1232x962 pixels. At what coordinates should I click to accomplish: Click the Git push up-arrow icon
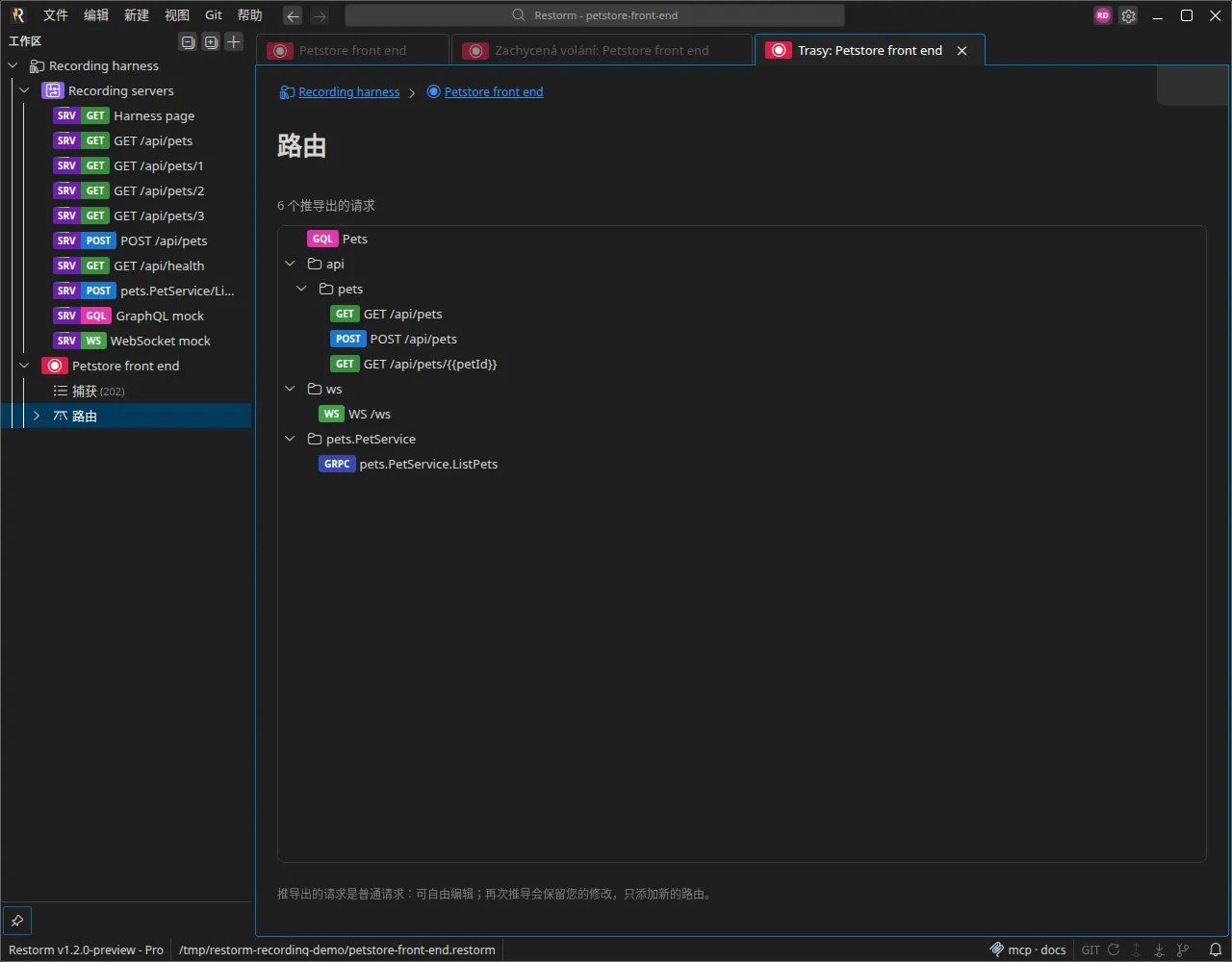coord(1137,949)
